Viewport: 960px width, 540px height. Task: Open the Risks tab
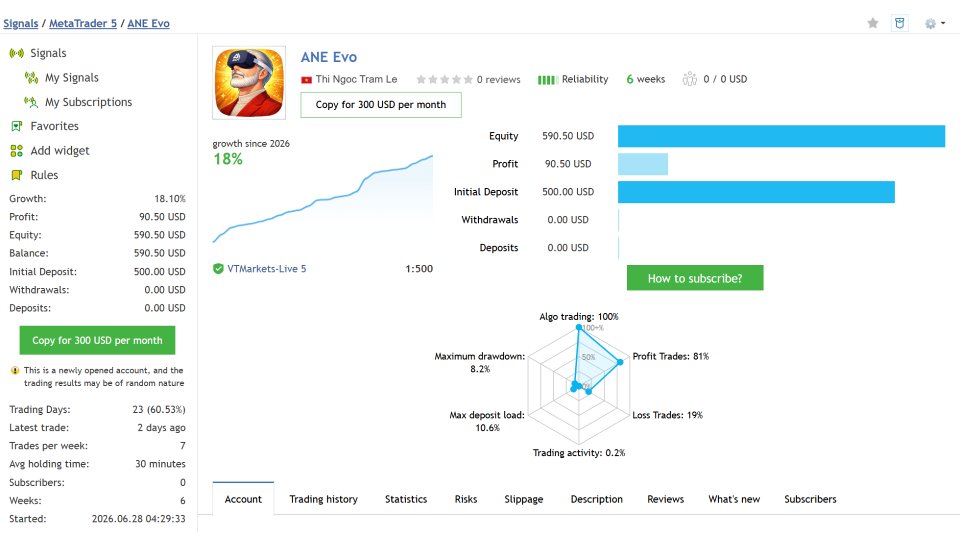tap(466, 499)
